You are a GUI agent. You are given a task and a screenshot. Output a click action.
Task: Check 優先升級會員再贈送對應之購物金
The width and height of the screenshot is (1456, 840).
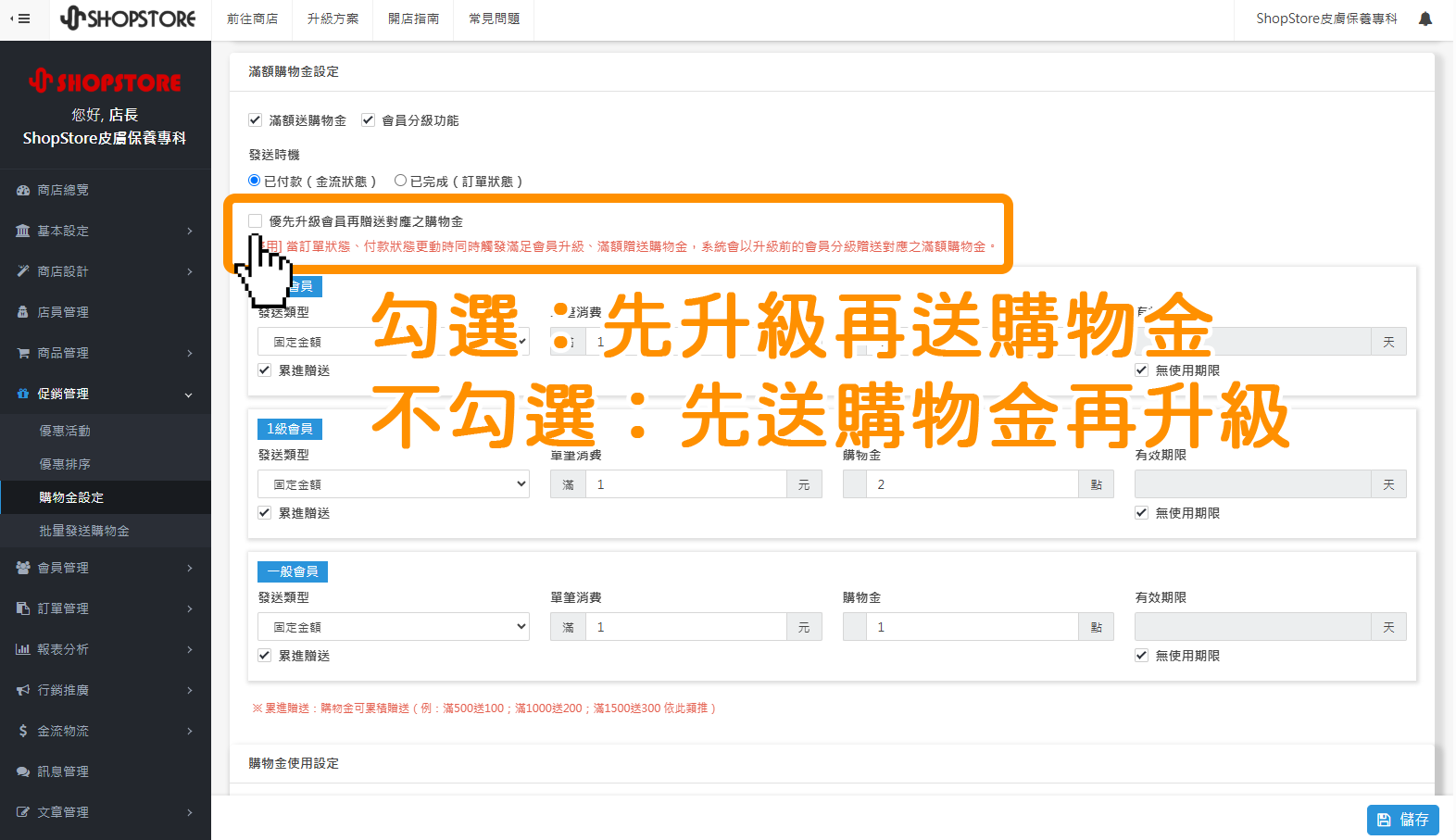click(255, 221)
